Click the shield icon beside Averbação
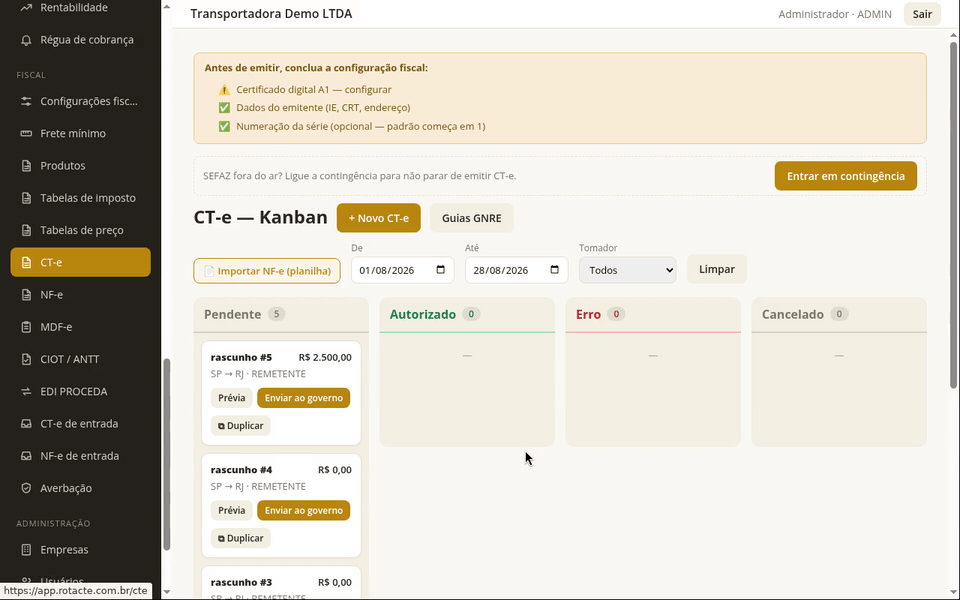The width and height of the screenshot is (960, 600). click(x=26, y=488)
